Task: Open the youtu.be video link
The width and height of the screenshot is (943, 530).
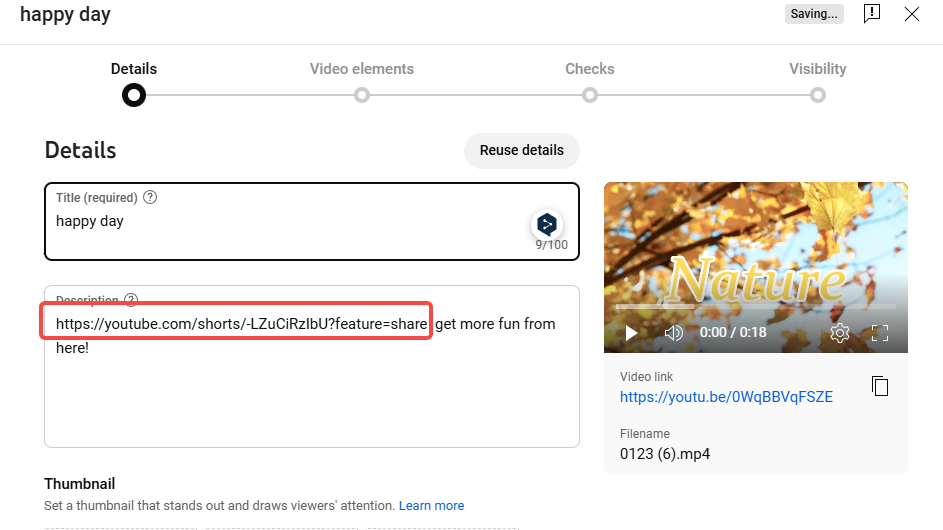Action: [726, 397]
